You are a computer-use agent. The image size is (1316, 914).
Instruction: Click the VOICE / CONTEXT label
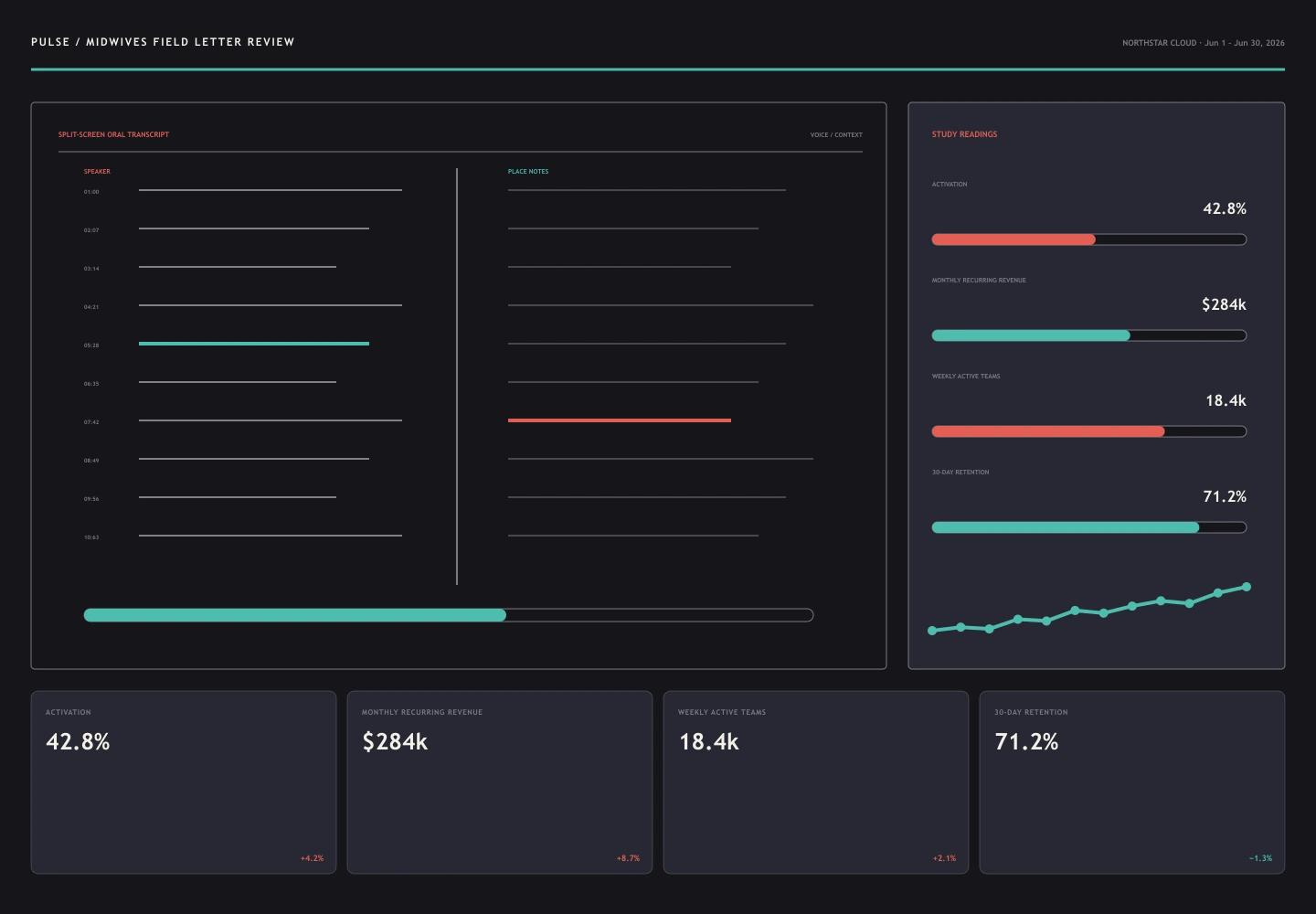(836, 135)
